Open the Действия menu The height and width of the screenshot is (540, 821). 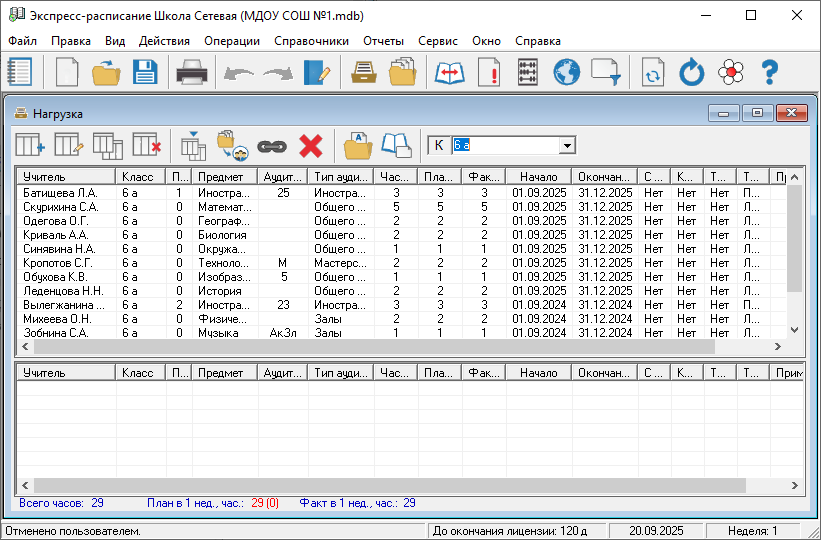(164, 41)
